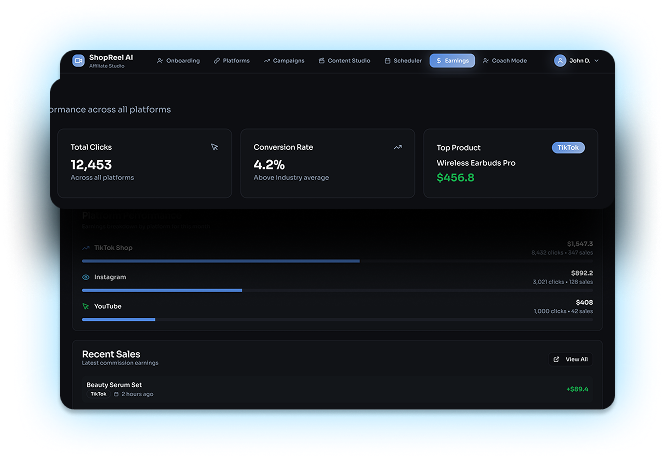Open Coach Mode in the nav bar
Viewport: 665px width, 460px height.
(505, 61)
